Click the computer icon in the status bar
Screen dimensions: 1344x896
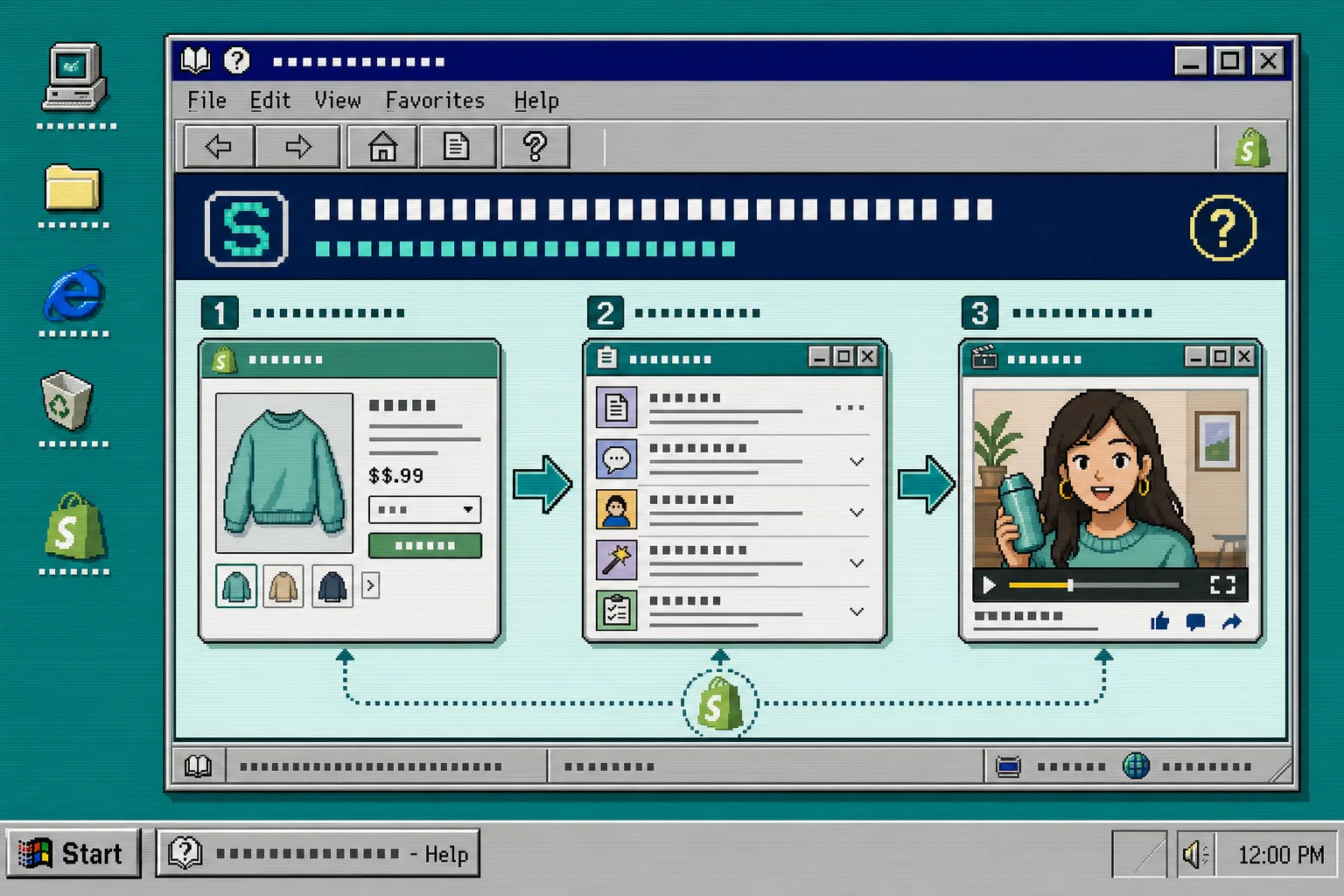(x=1008, y=767)
